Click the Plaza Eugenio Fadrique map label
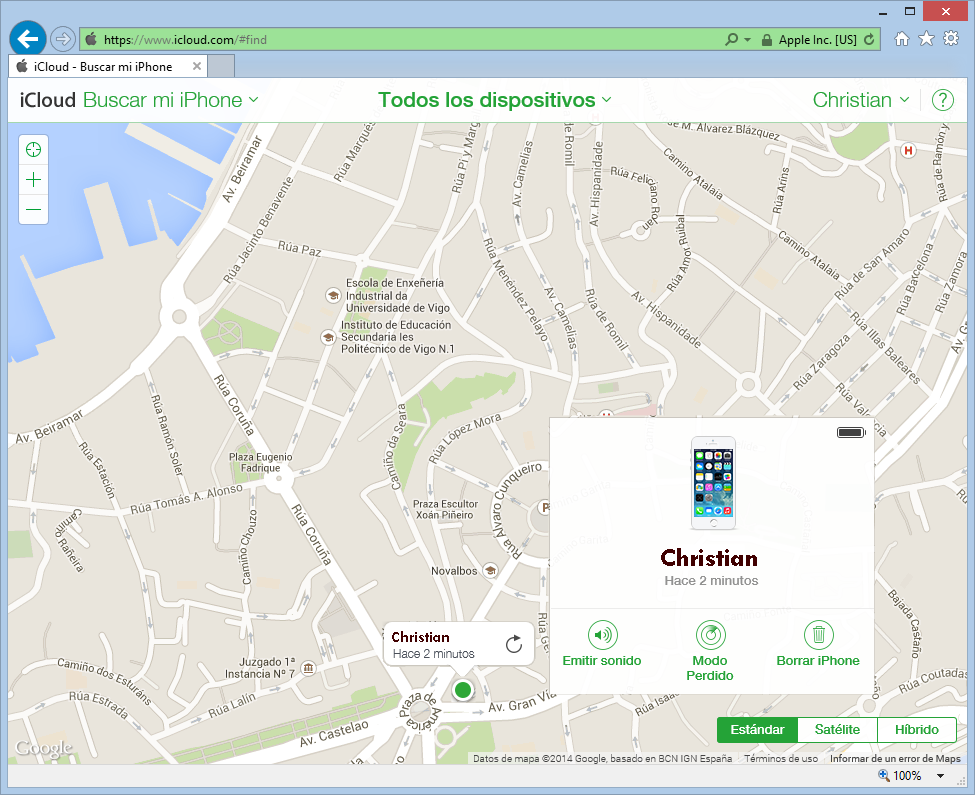This screenshot has width=975, height=795. click(261, 462)
